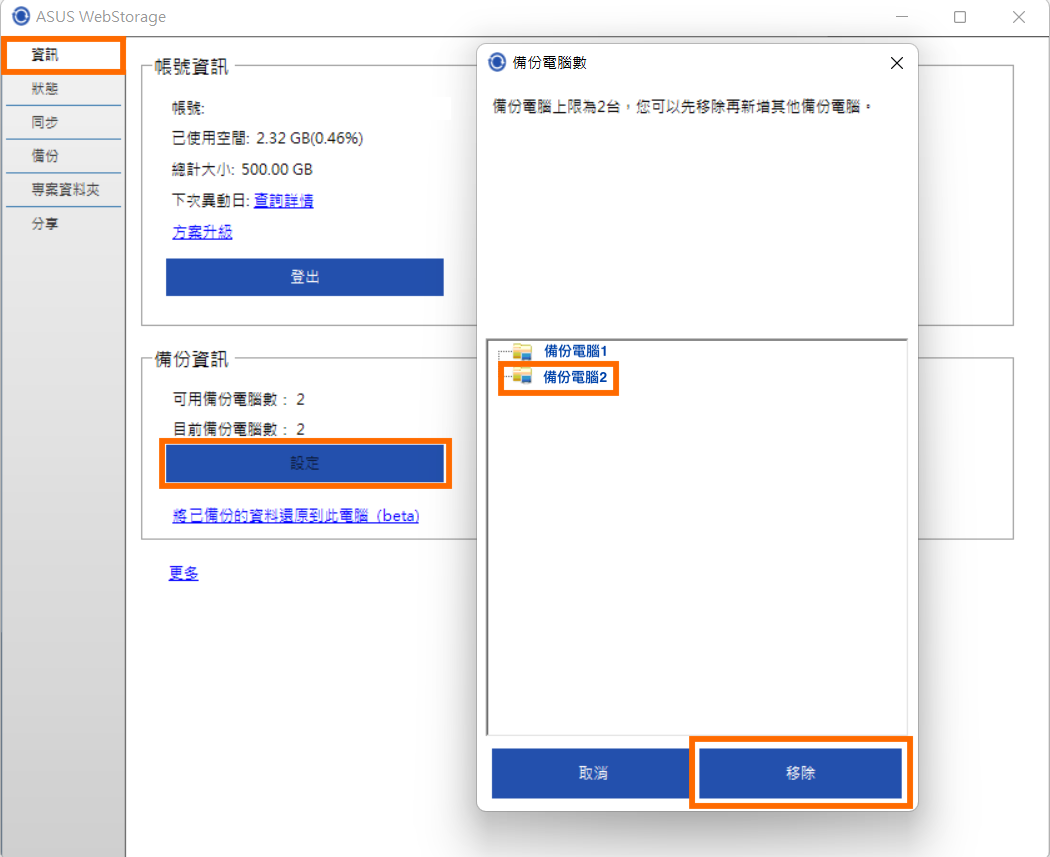Open the 專案資料夾 sidebar tab
This screenshot has width=1050, height=857.
pyautogui.click(x=63, y=189)
